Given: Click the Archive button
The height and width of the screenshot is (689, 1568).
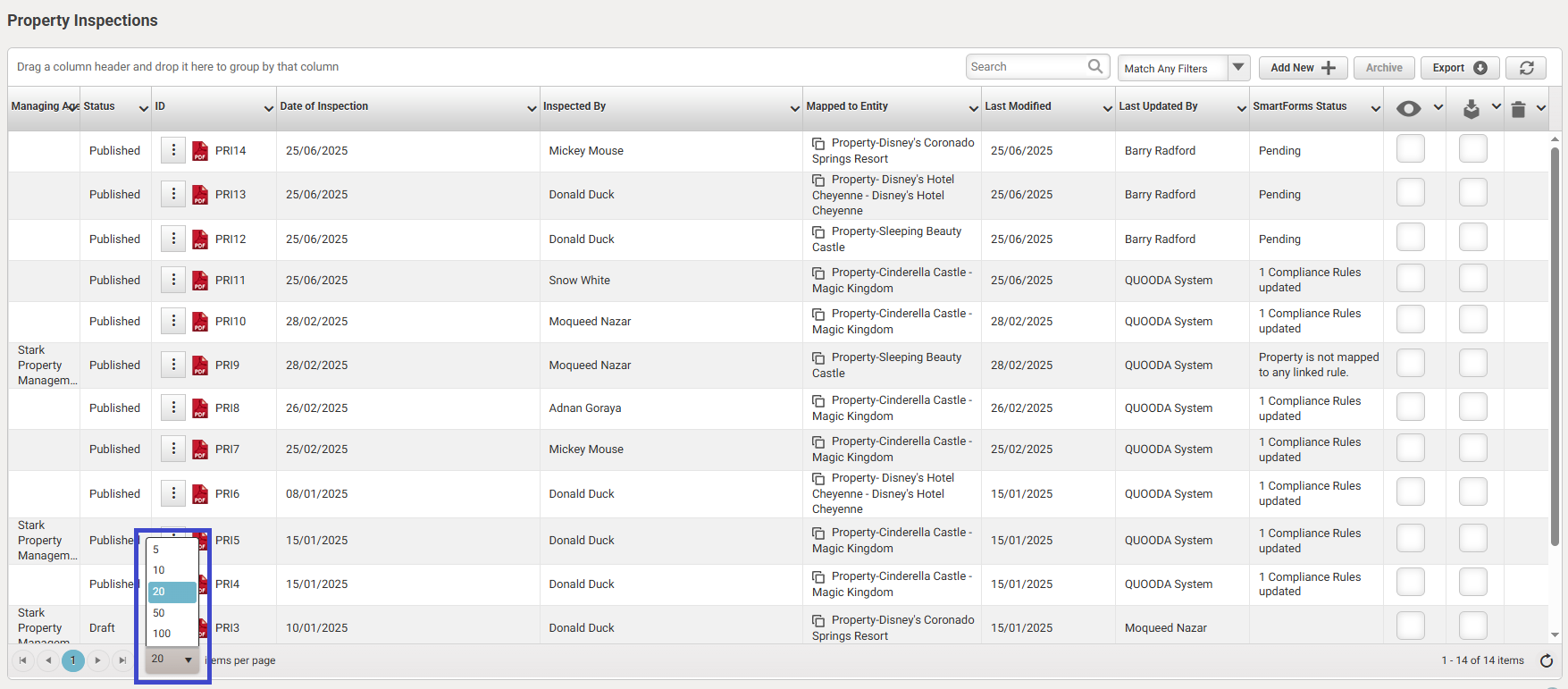Looking at the screenshot, I should coord(1384,68).
